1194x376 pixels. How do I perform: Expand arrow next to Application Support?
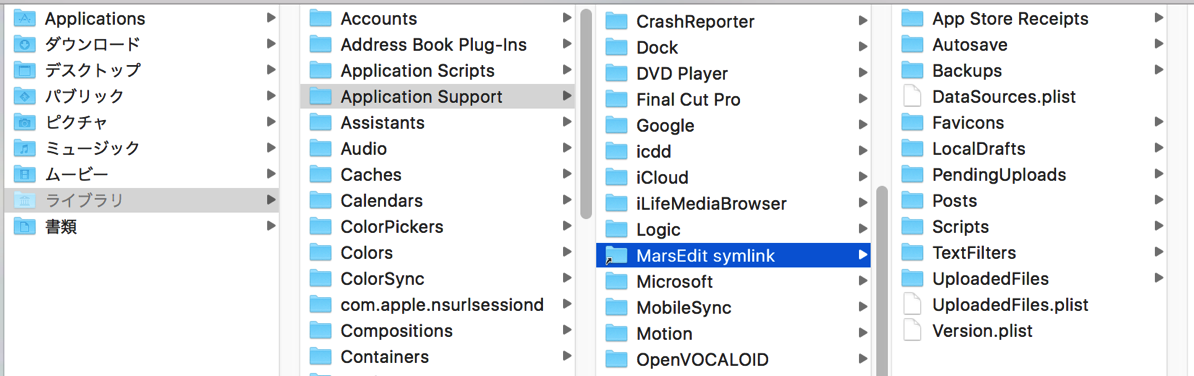[x=567, y=97]
